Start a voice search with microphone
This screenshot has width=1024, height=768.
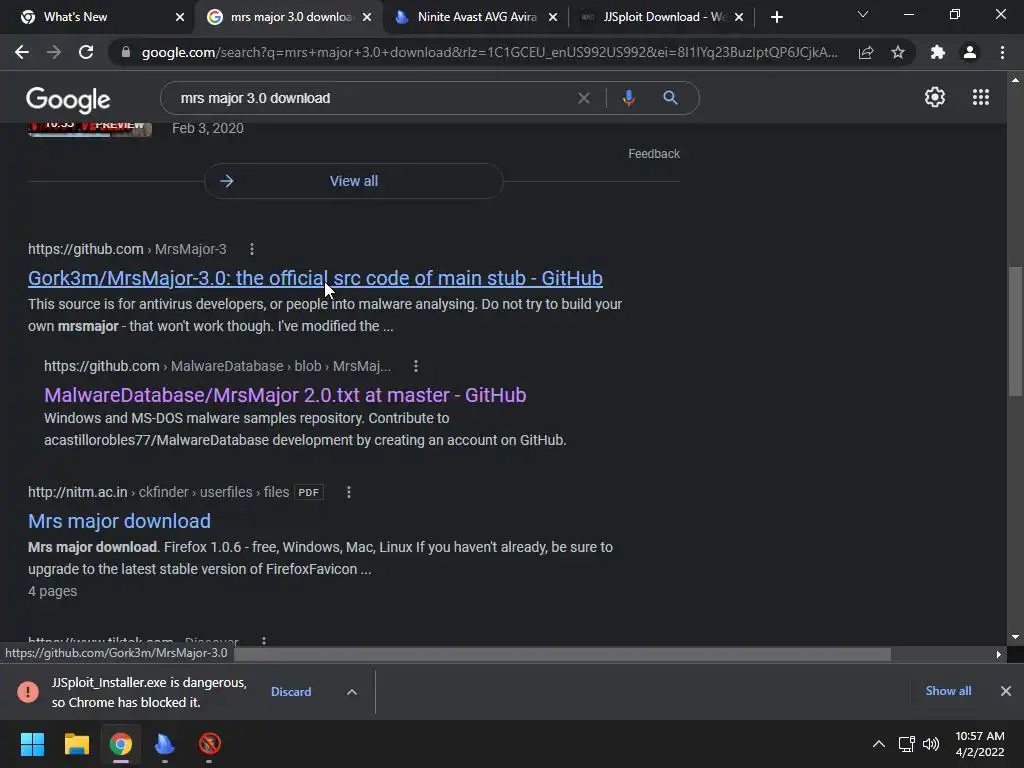(x=628, y=98)
